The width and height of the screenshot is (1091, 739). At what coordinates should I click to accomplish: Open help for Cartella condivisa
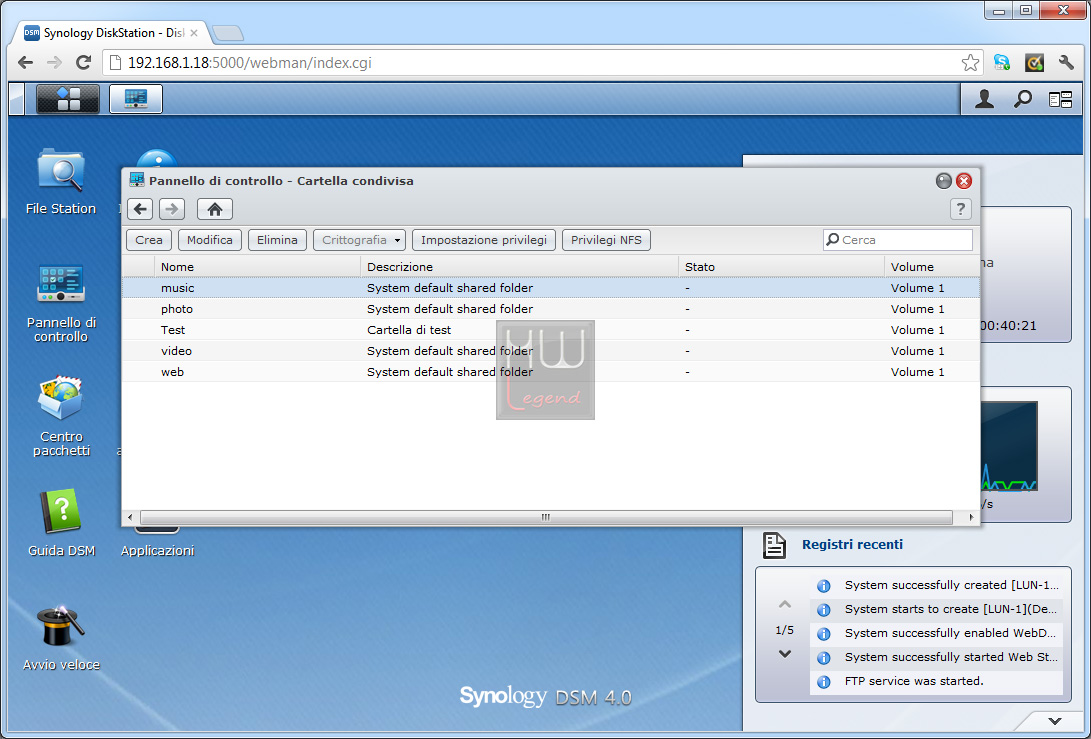(960, 209)
